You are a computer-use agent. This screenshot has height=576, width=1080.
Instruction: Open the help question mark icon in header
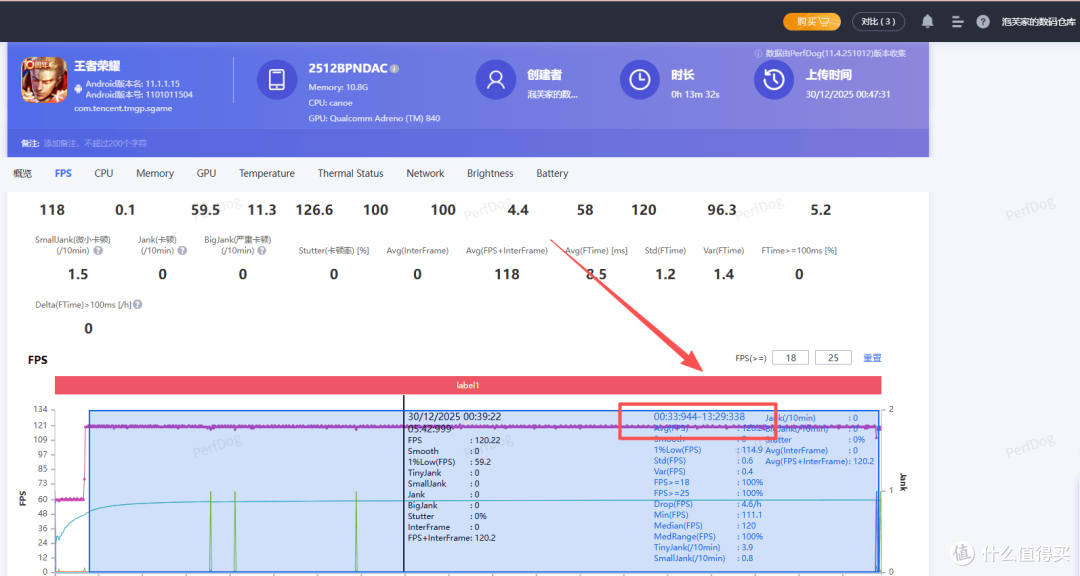(x=983, y=21)
